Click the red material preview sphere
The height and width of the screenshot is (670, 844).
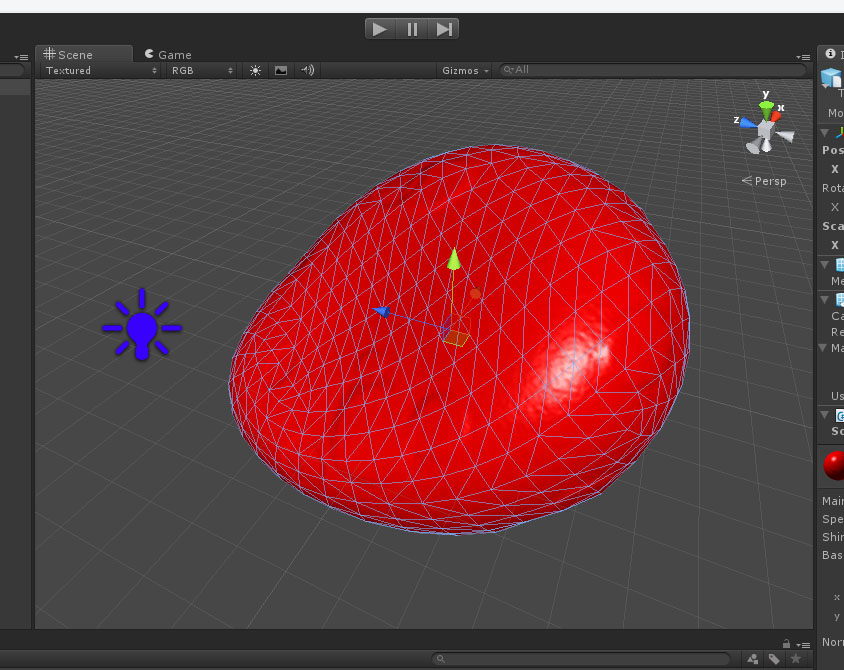[x=834, y=465]
